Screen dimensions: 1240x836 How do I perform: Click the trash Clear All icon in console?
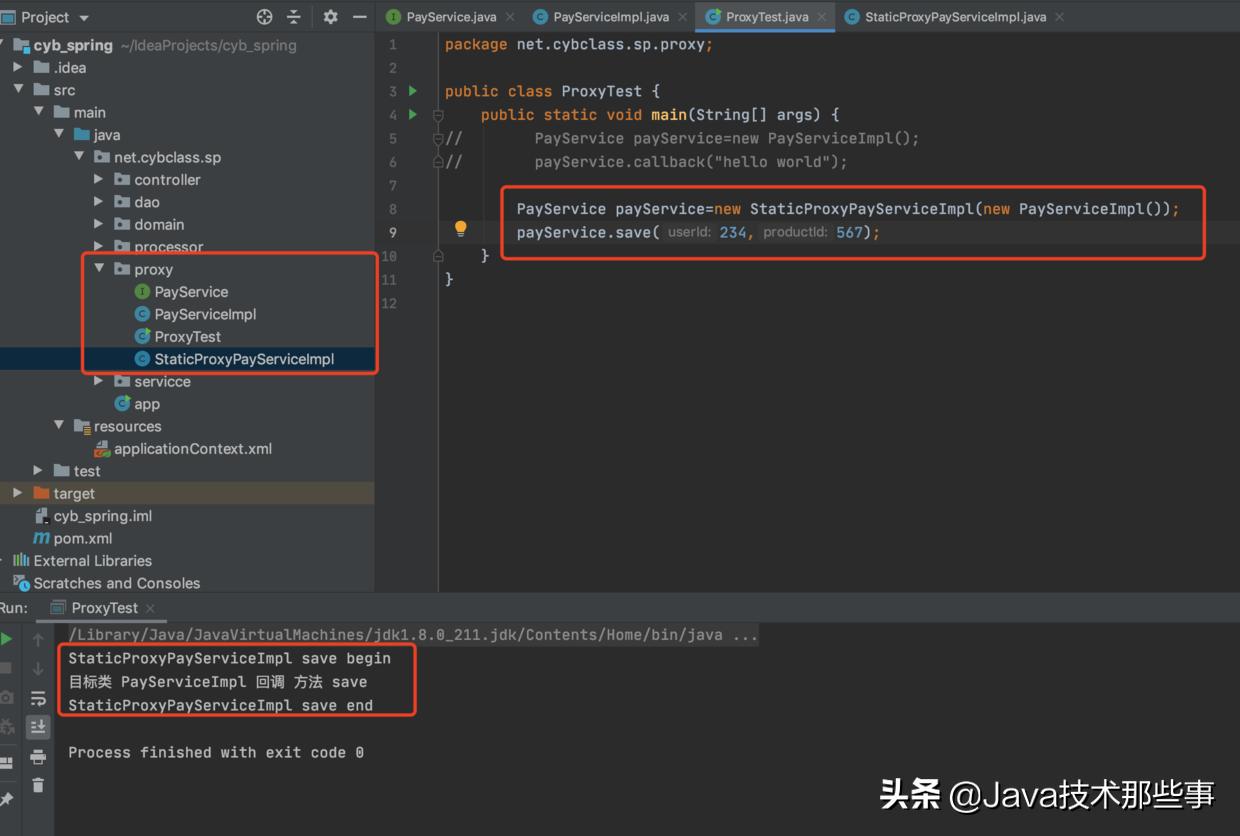click(x=38, y=785)
